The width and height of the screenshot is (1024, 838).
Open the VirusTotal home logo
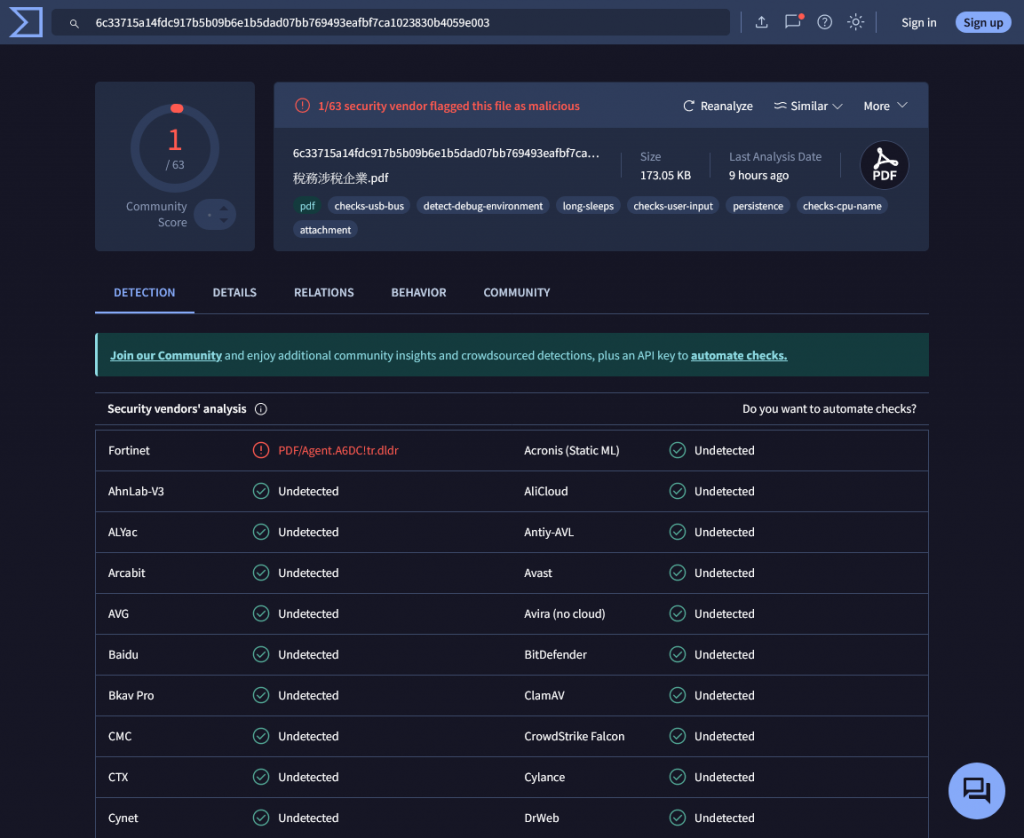tap(26, 22)
